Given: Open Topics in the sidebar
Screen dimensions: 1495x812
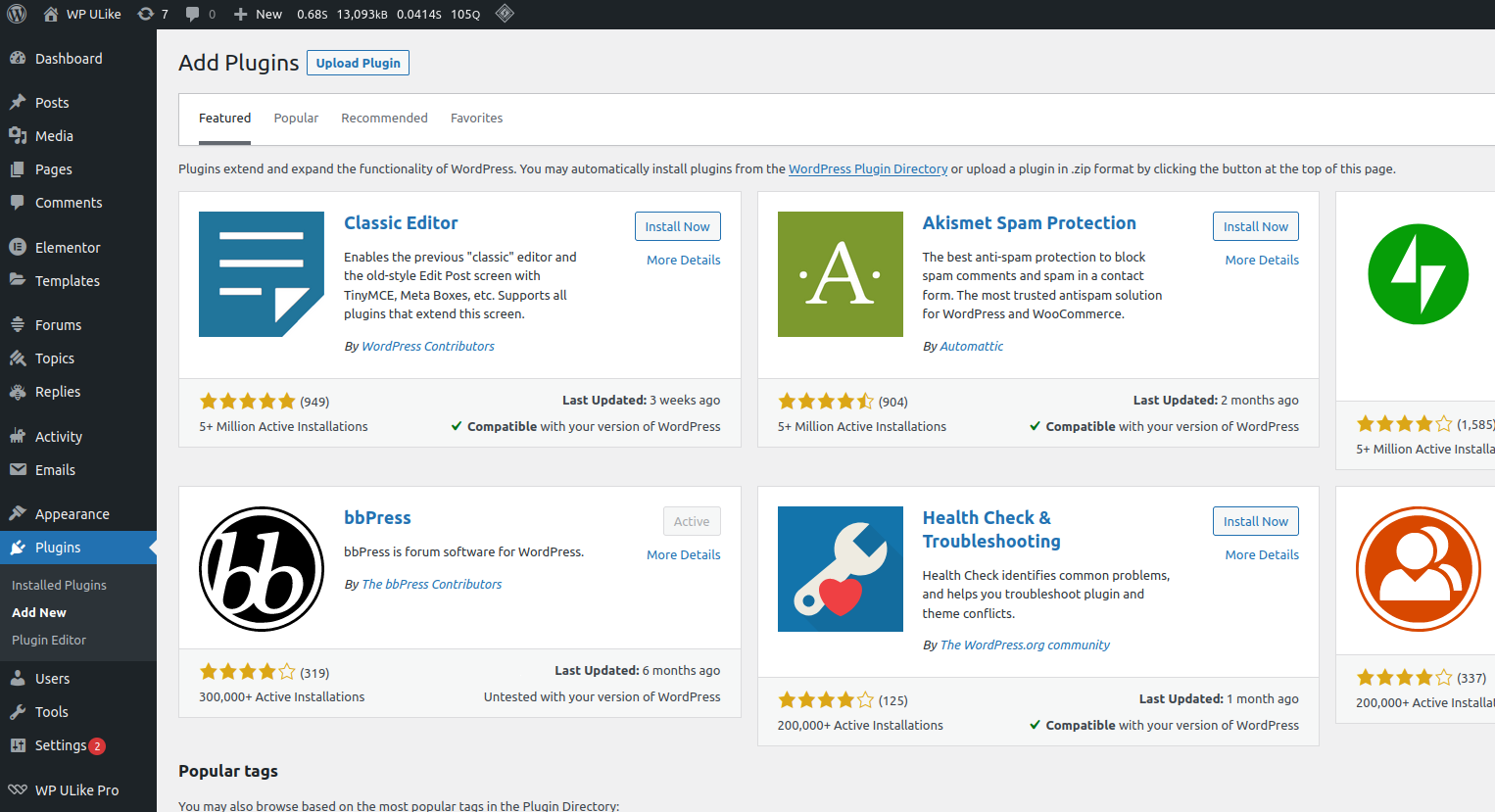Looking at the screenshot, I should 78,358.
